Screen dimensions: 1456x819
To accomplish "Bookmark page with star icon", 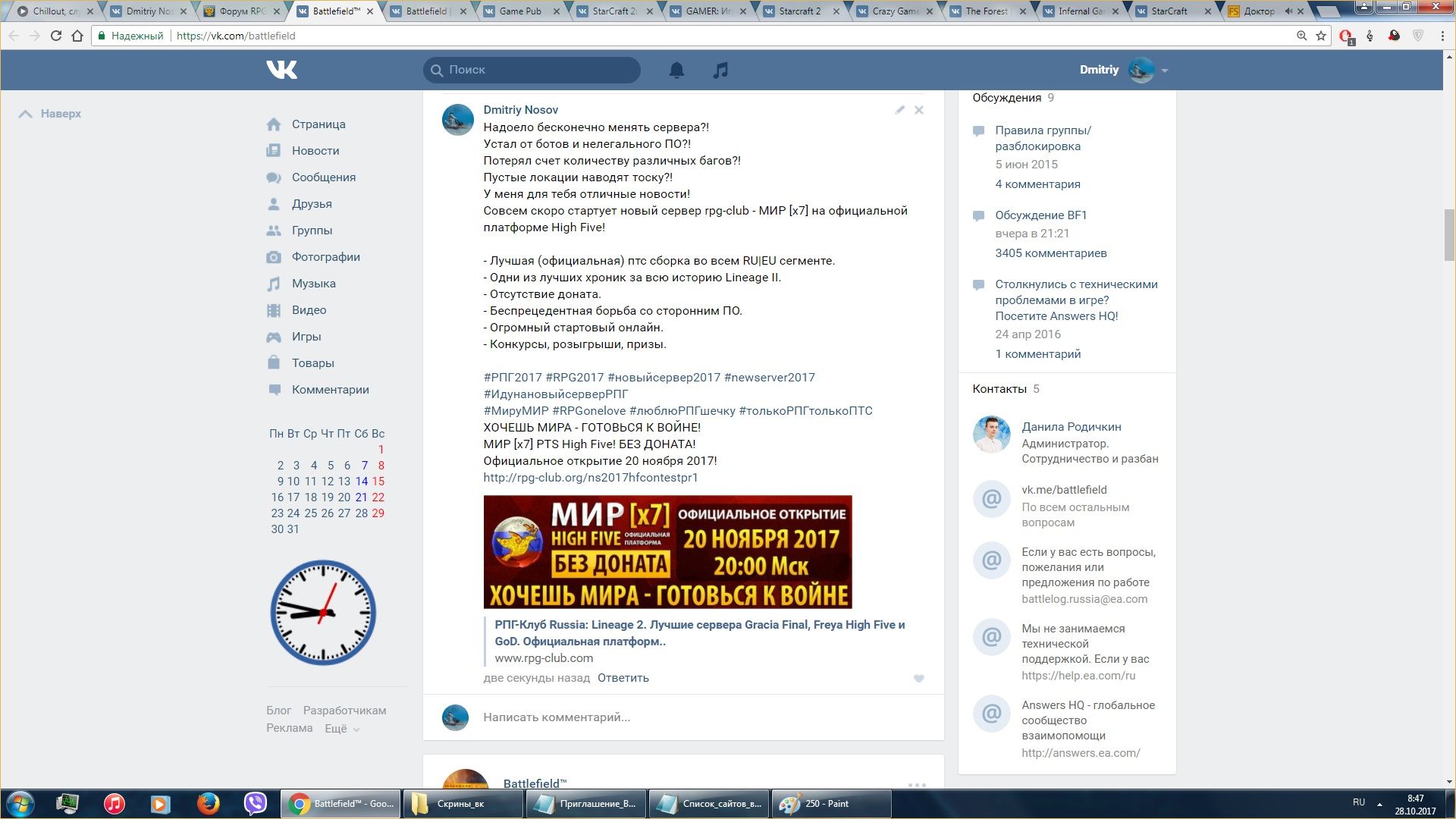I will tap(1321, 36).
